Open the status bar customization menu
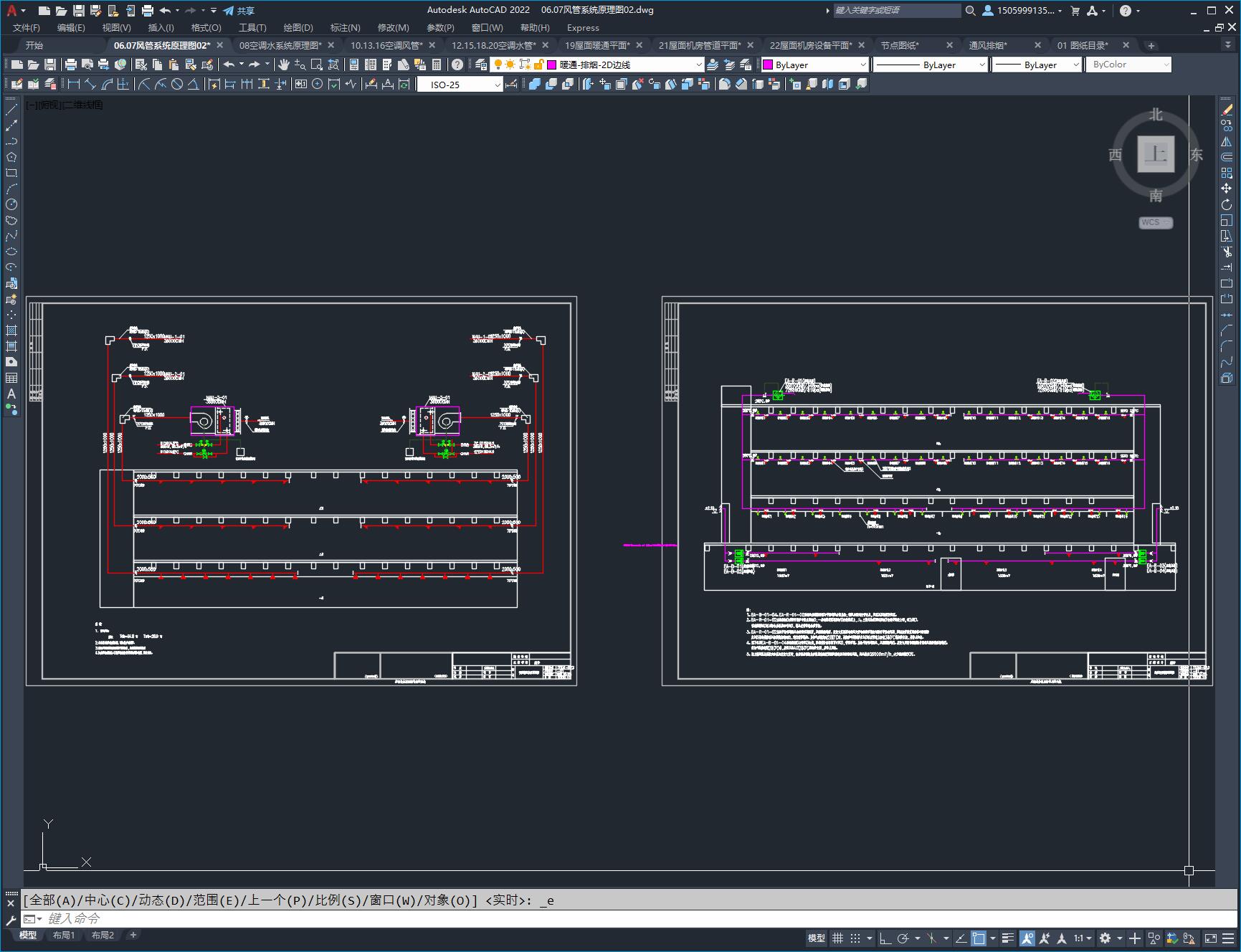1241x952 pixels. 1228,938
